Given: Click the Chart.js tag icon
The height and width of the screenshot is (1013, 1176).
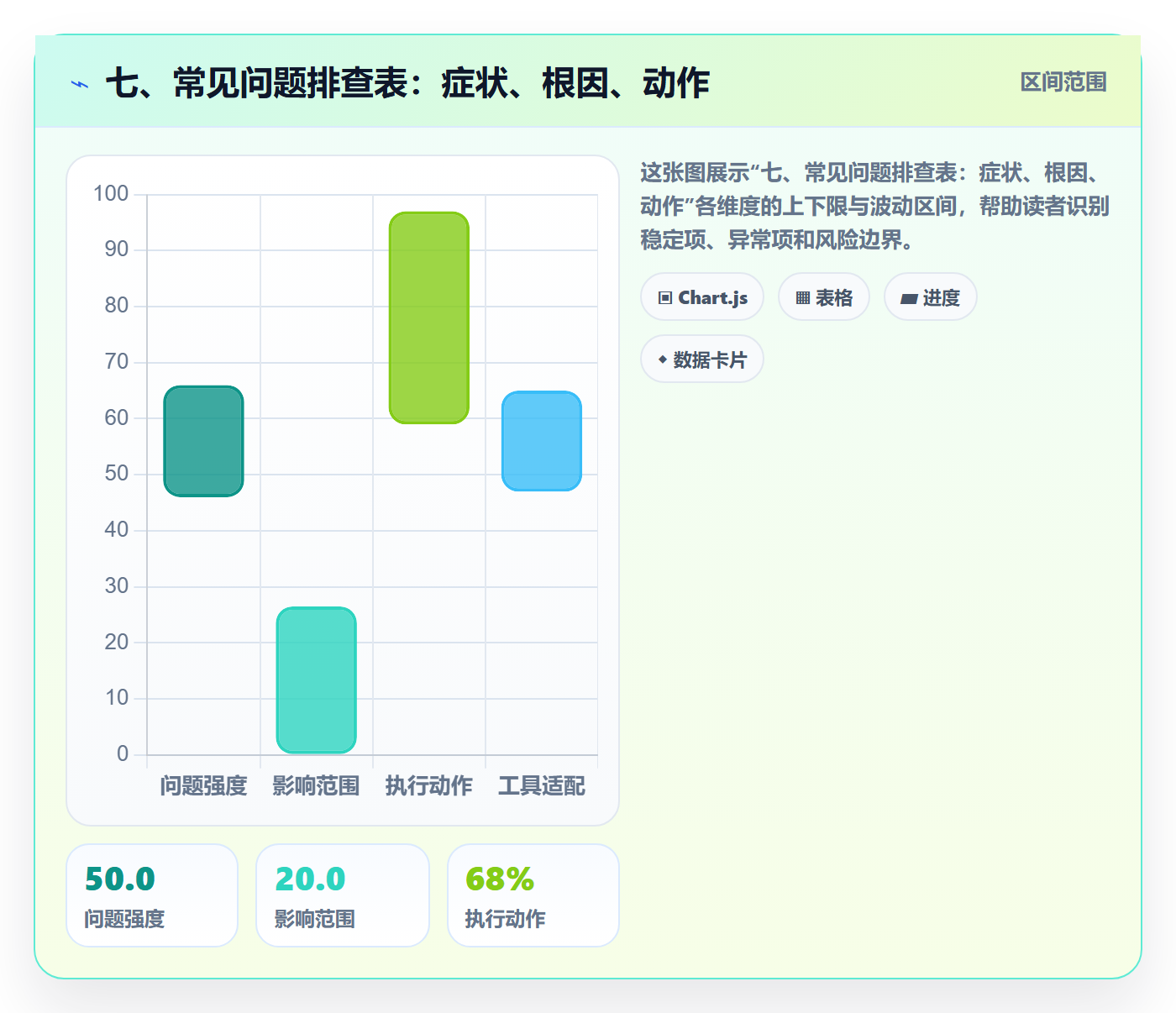Looking at the screenshot, I should (665, 298).
